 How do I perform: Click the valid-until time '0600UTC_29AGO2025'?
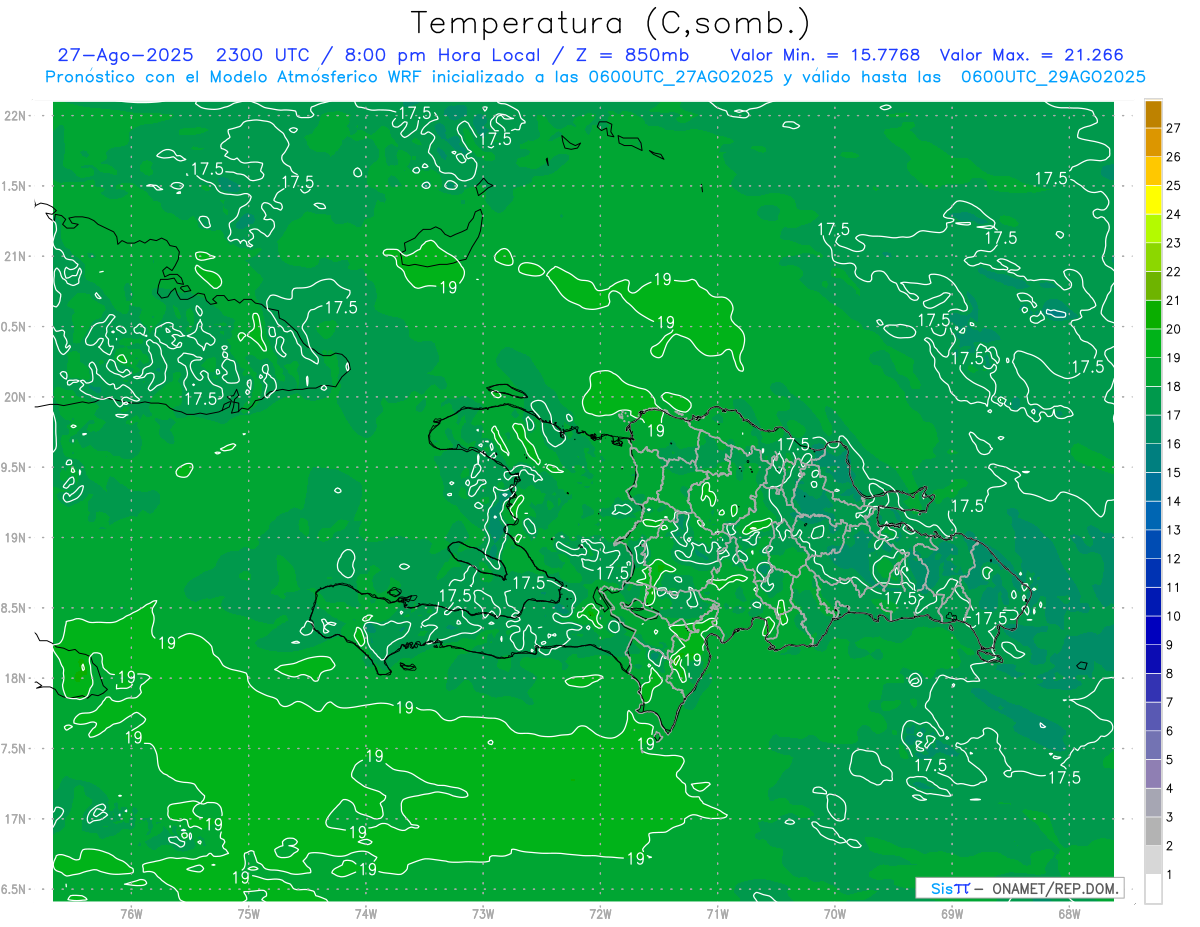[x=1053, y=77]
